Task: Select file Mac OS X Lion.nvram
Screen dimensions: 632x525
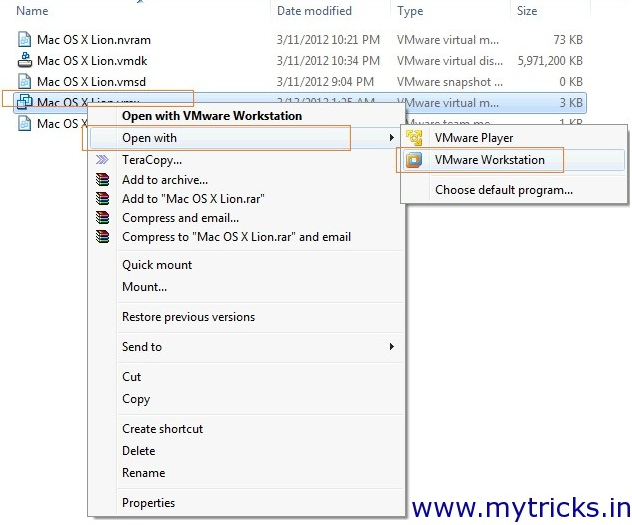Action: tap(94, 40)
